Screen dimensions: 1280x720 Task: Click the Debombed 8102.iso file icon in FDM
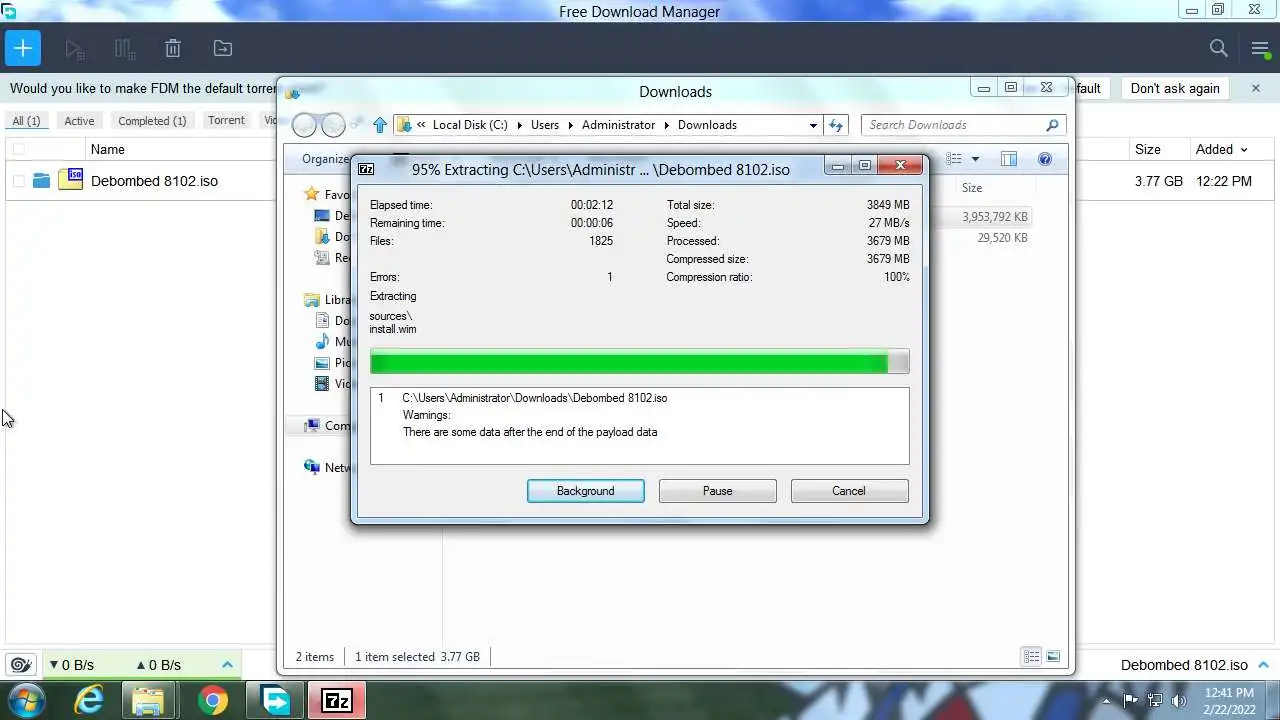[x=70, y=180]
